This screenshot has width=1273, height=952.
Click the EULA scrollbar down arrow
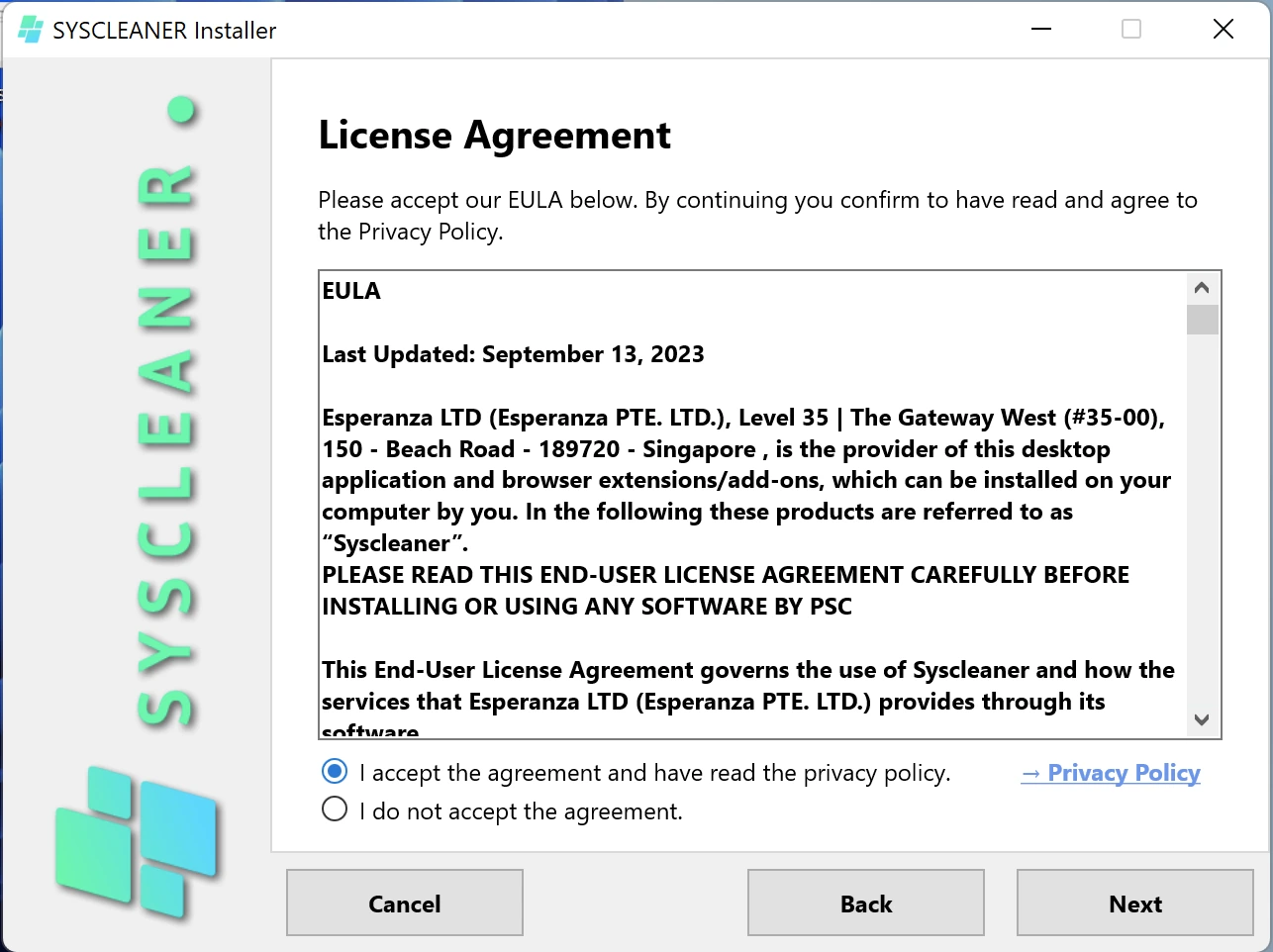pyautogui.click(x=1202, y=719)
